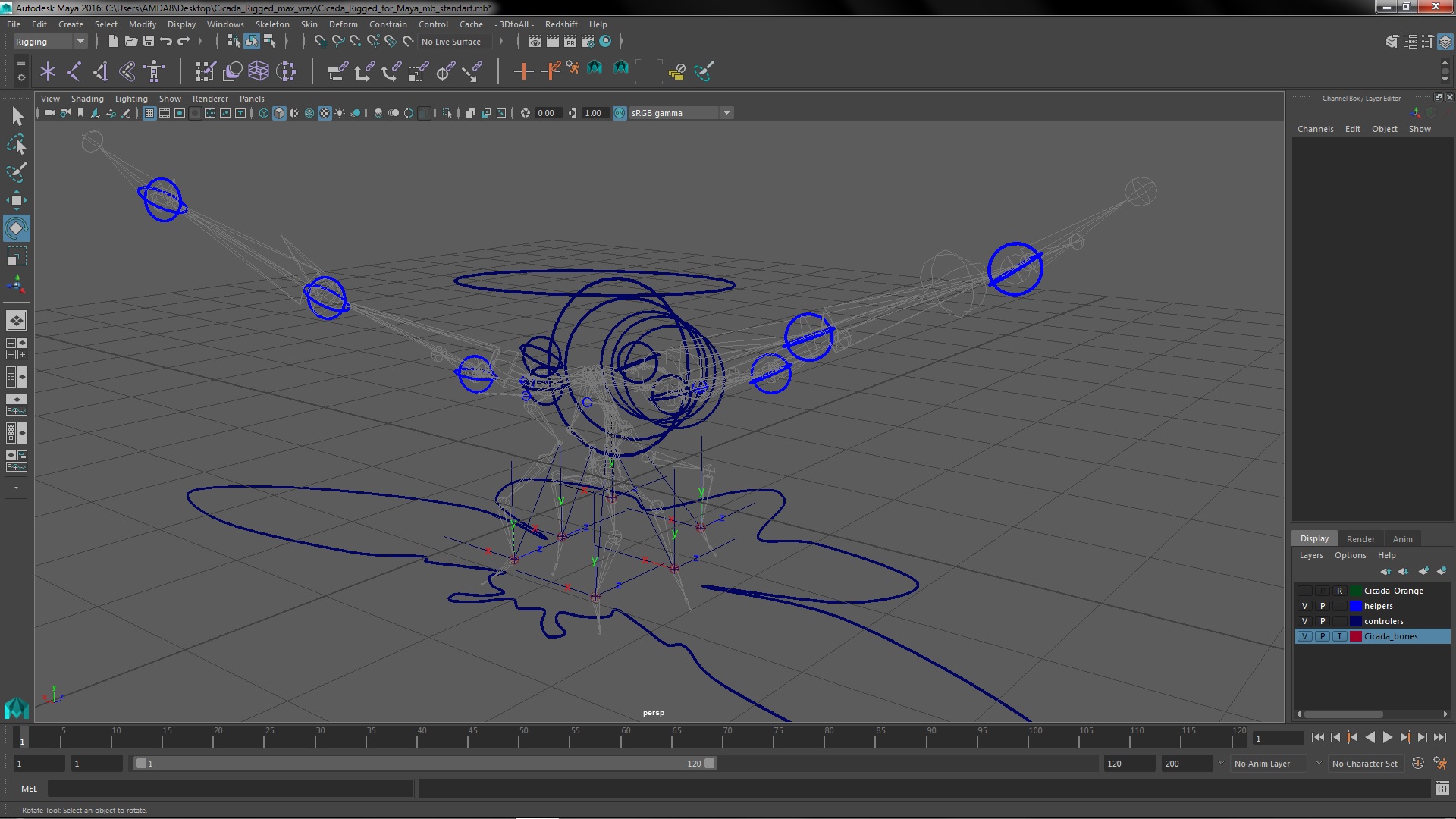Undo the last action using the arrow icon
This screenshot has height=819, width=1456.
[x=166, y=41]
